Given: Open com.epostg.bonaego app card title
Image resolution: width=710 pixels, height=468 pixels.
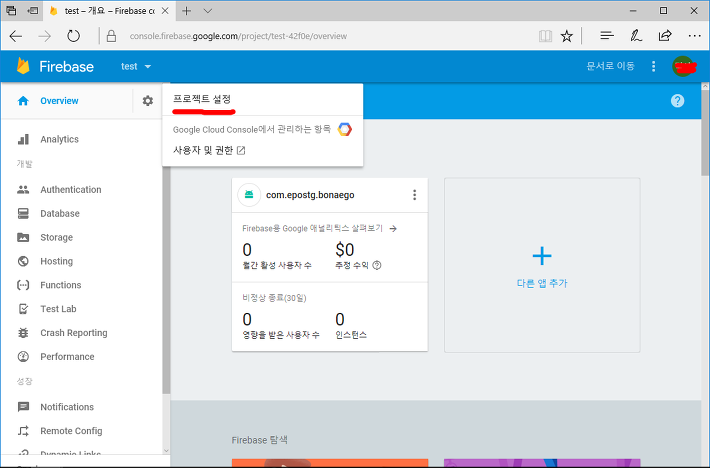Looking at the screenshot, I should 310,195.
